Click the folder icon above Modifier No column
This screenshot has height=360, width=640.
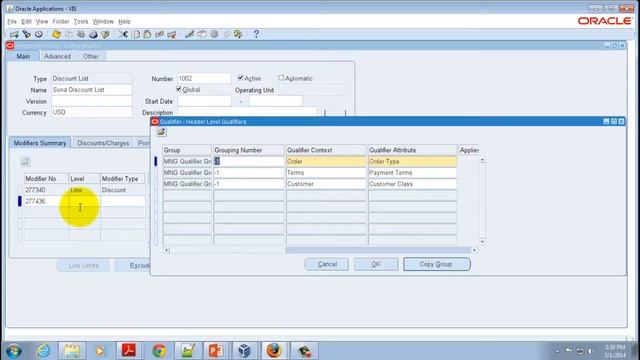tap(25, 162)
